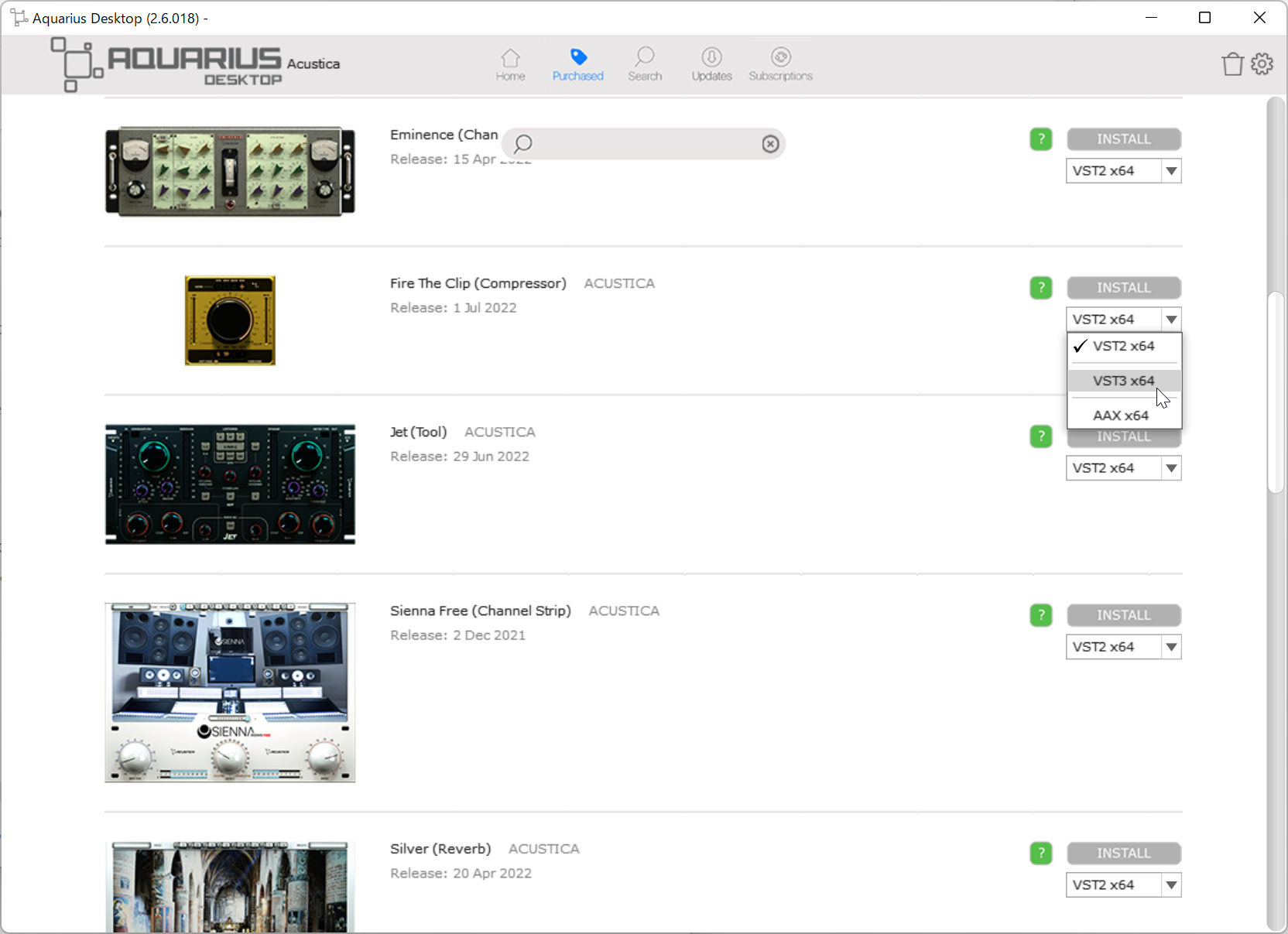Click the vertical scrollbar thumb
Screen dimensions: 1288x934
[x=1276, y=392]
